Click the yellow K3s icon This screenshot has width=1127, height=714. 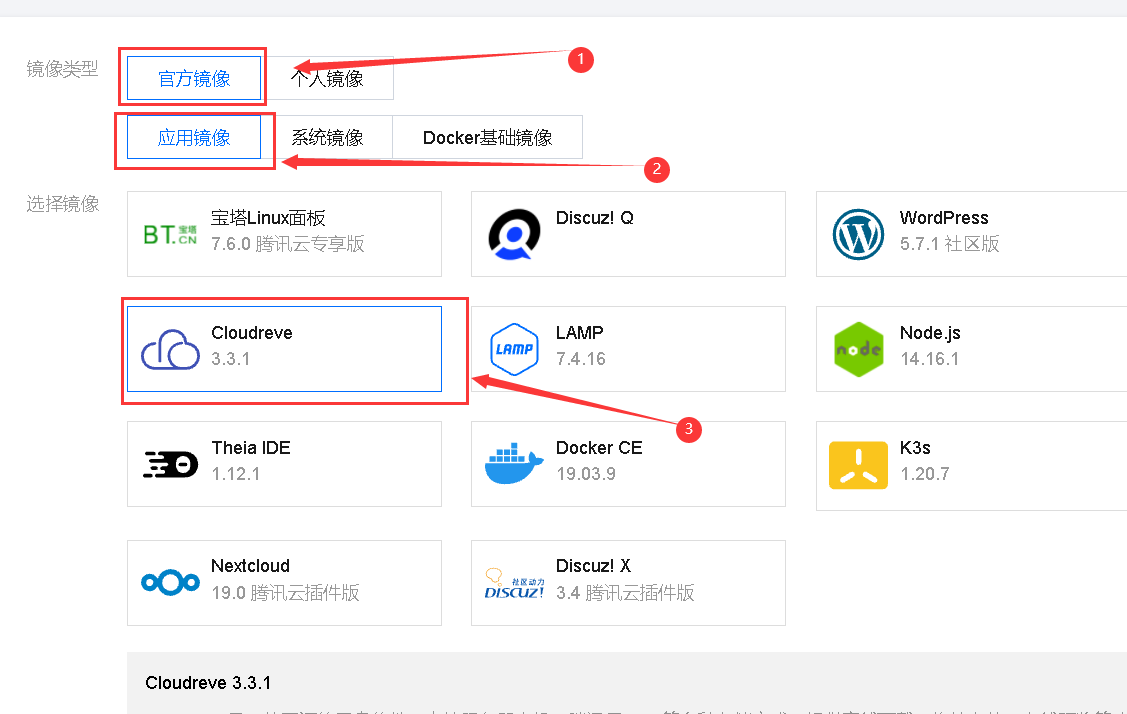[858, 465]
